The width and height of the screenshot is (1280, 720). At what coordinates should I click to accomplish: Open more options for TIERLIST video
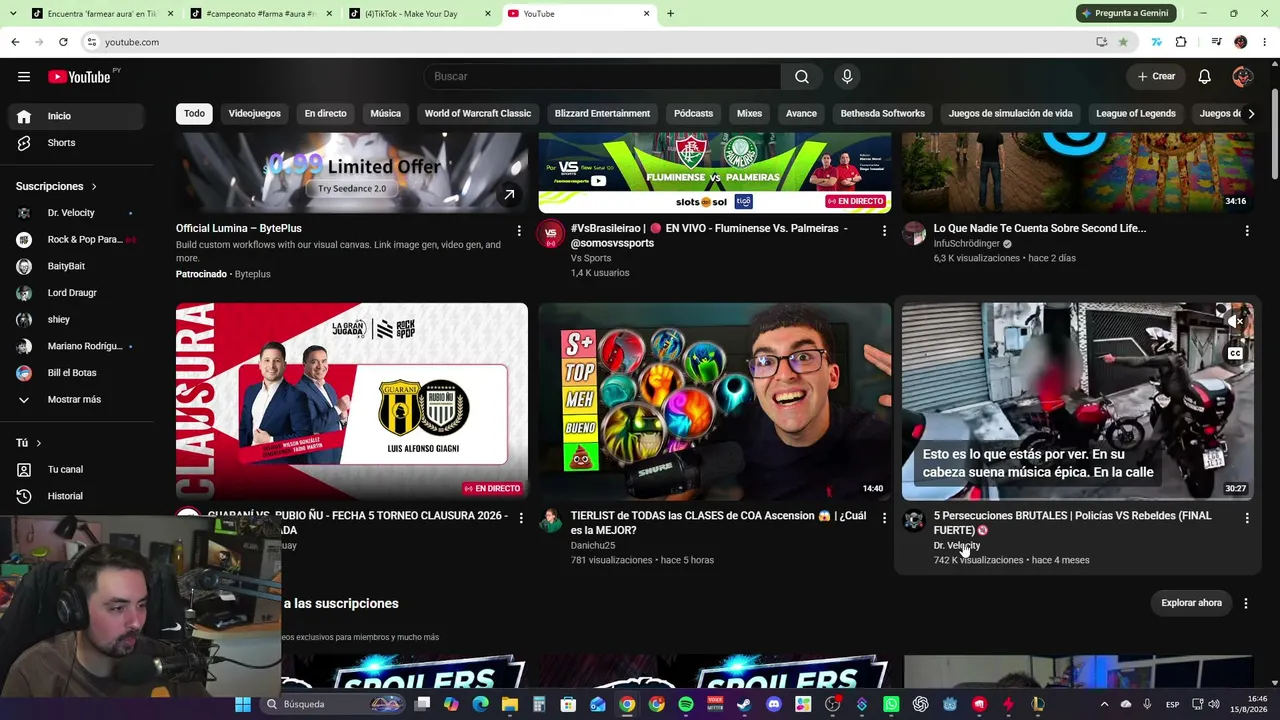pos(884,518)
